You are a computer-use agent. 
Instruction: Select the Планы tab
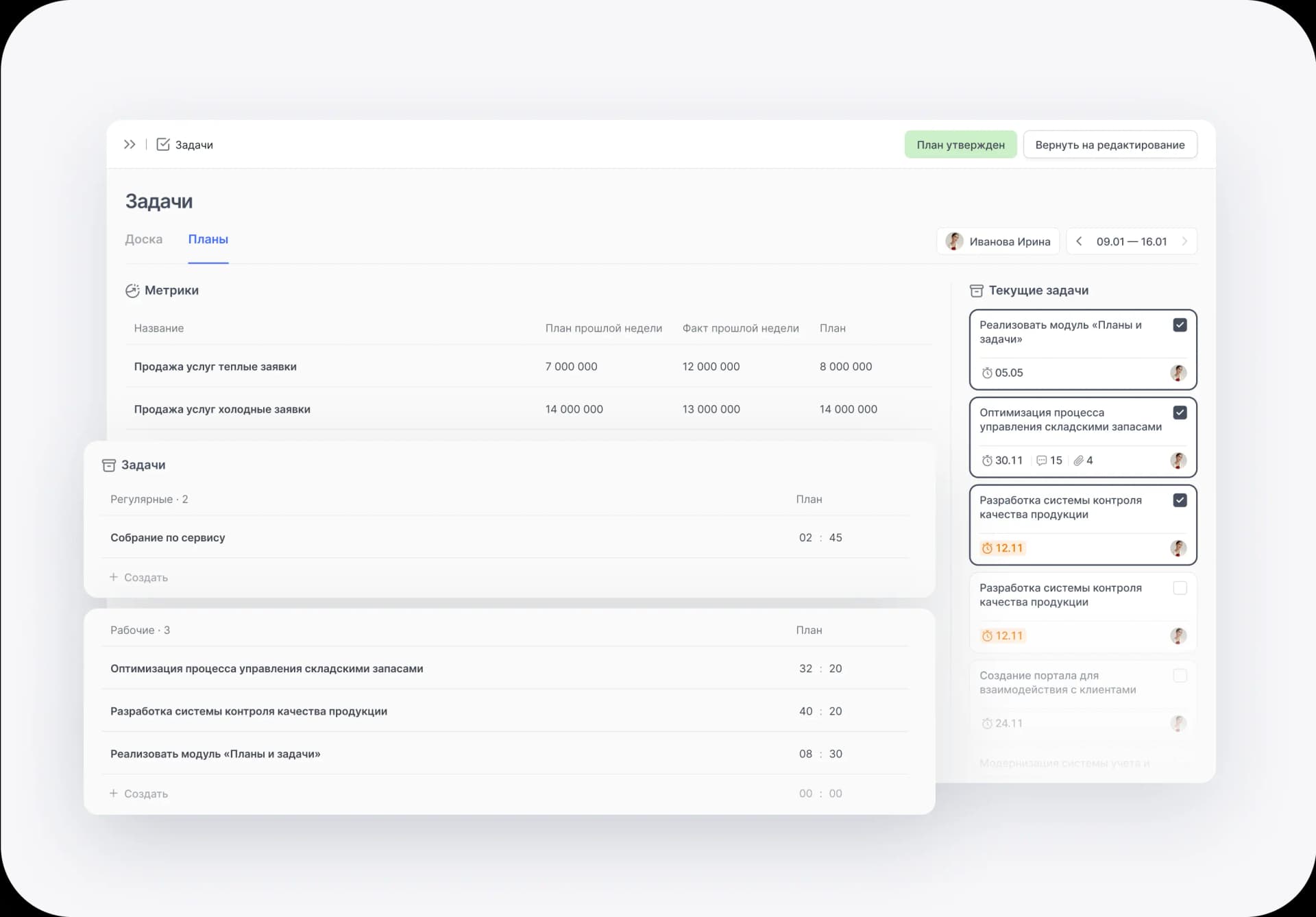click(208, 239)
